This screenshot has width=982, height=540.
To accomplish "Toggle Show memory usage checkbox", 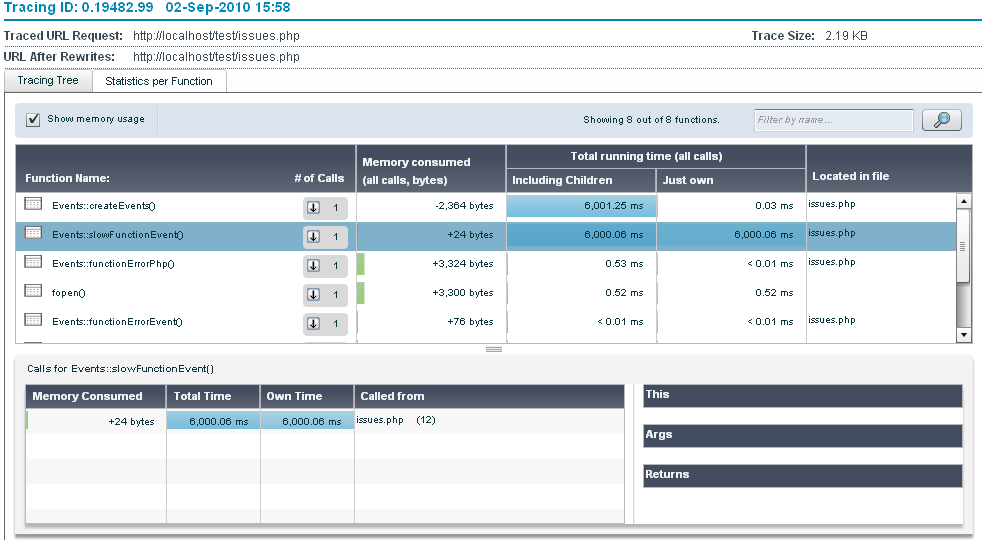I will pyautogui.click(x=33, y=119).
